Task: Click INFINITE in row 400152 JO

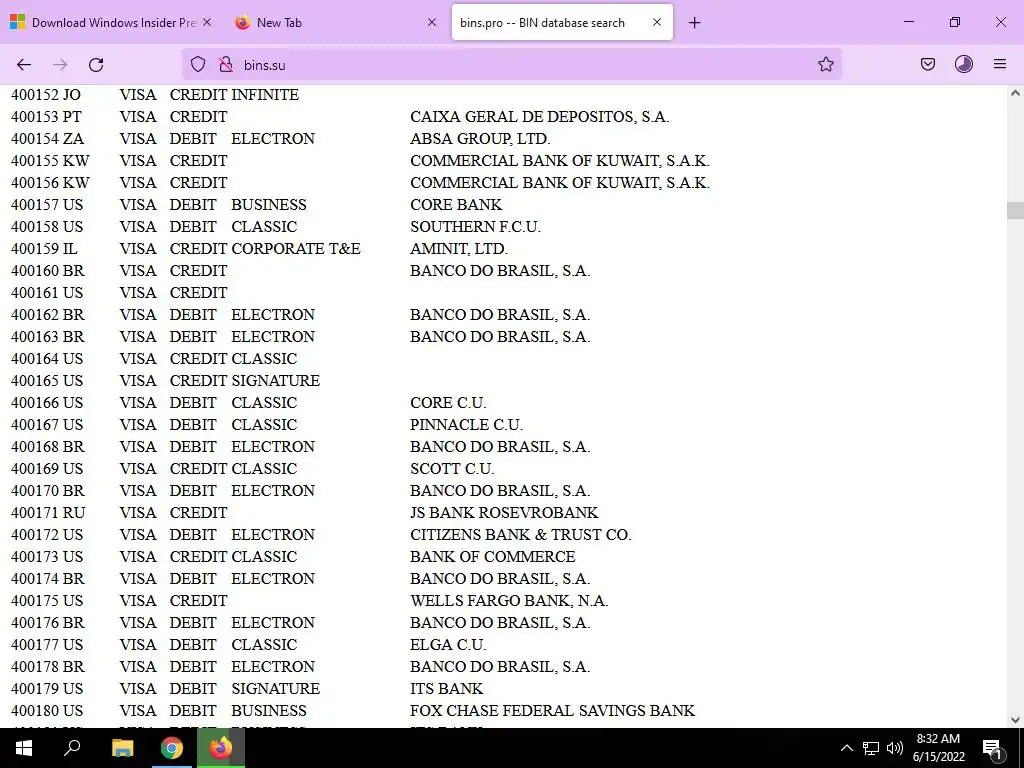Action: point(265,95)
